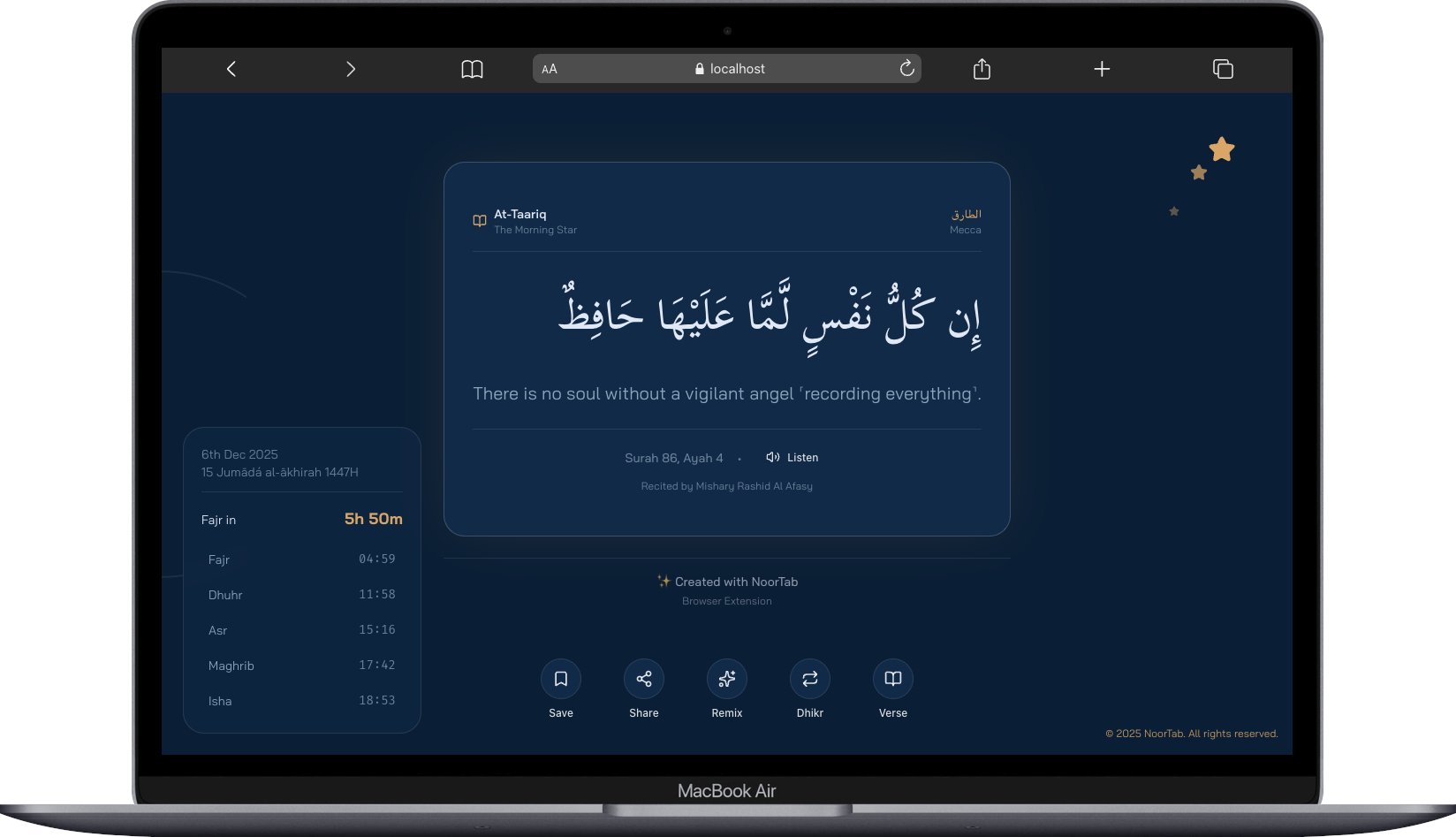This screenshot has width=1456, height=837.
Task: Open the Dhikr section
Action: click(809, 678)
